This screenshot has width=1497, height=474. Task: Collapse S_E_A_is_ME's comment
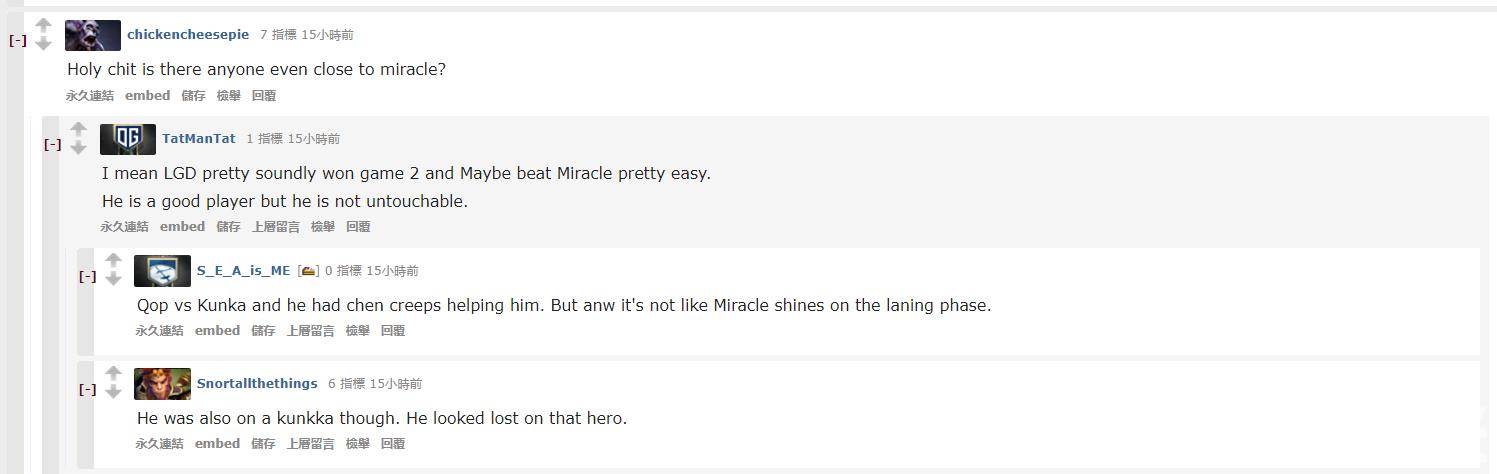(x=88, y=277)
